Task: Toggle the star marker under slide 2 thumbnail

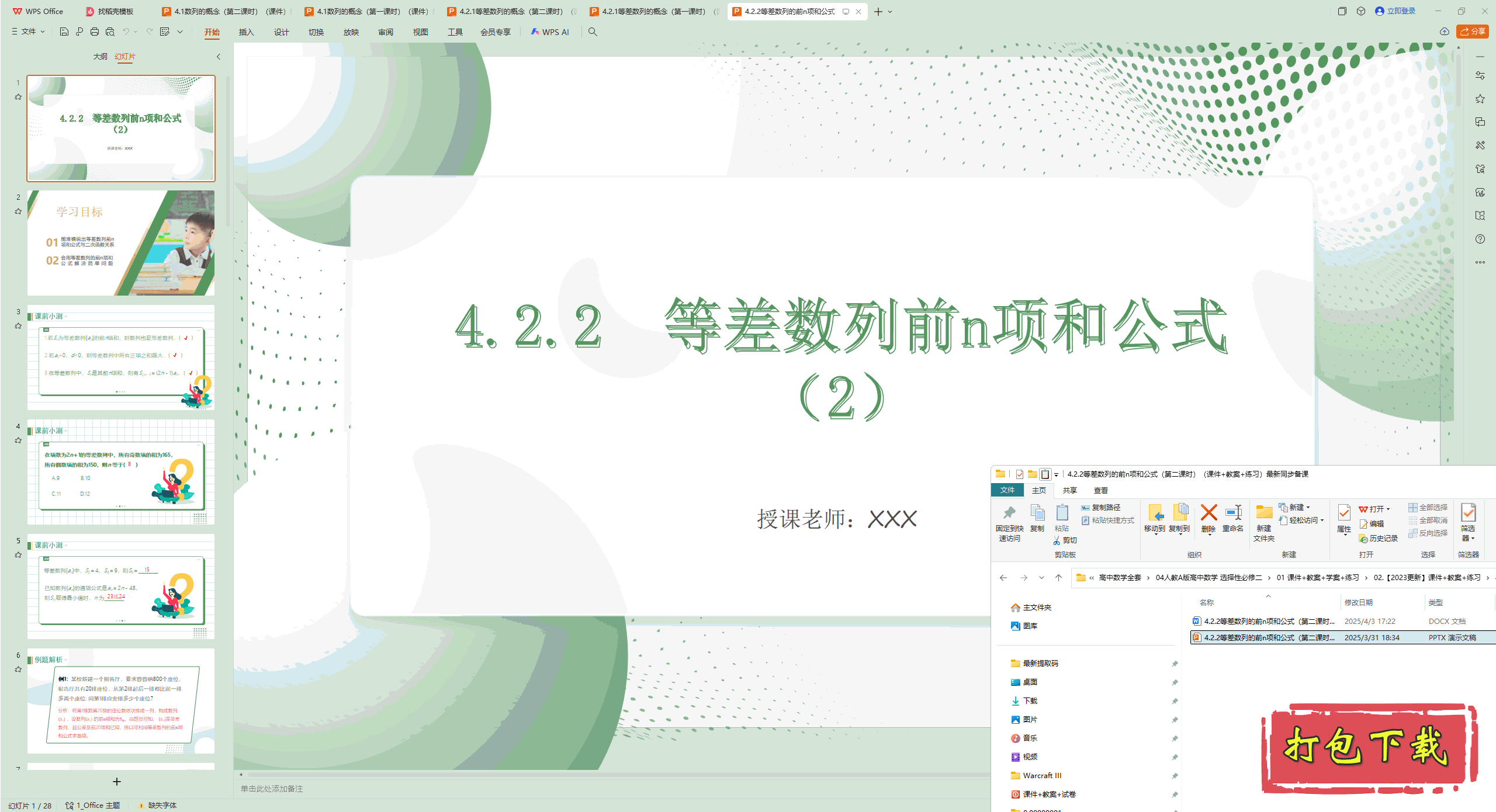Action: coord(18,211)
